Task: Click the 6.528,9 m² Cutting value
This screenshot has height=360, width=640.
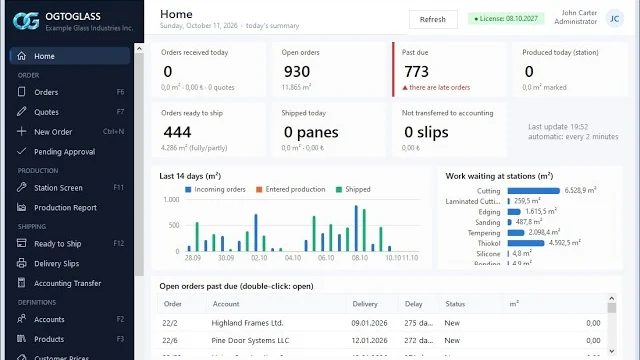Action: [580, 190]
